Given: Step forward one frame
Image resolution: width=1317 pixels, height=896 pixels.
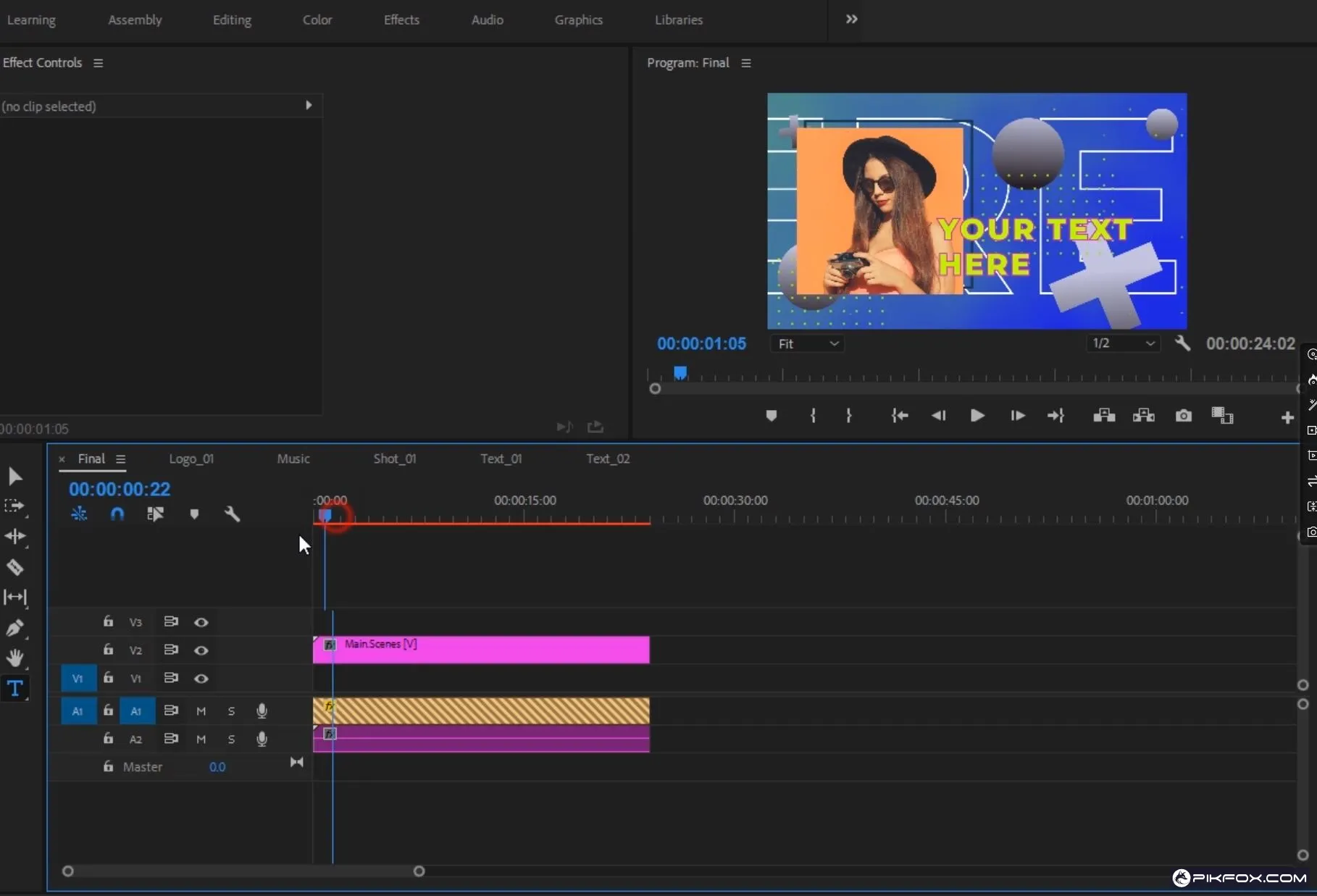Looking at the screenshot, I should tap(1018, 416).
